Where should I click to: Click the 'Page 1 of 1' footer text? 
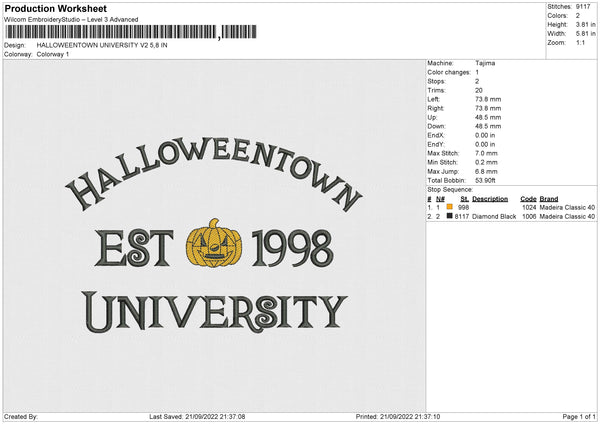[579, 416]
